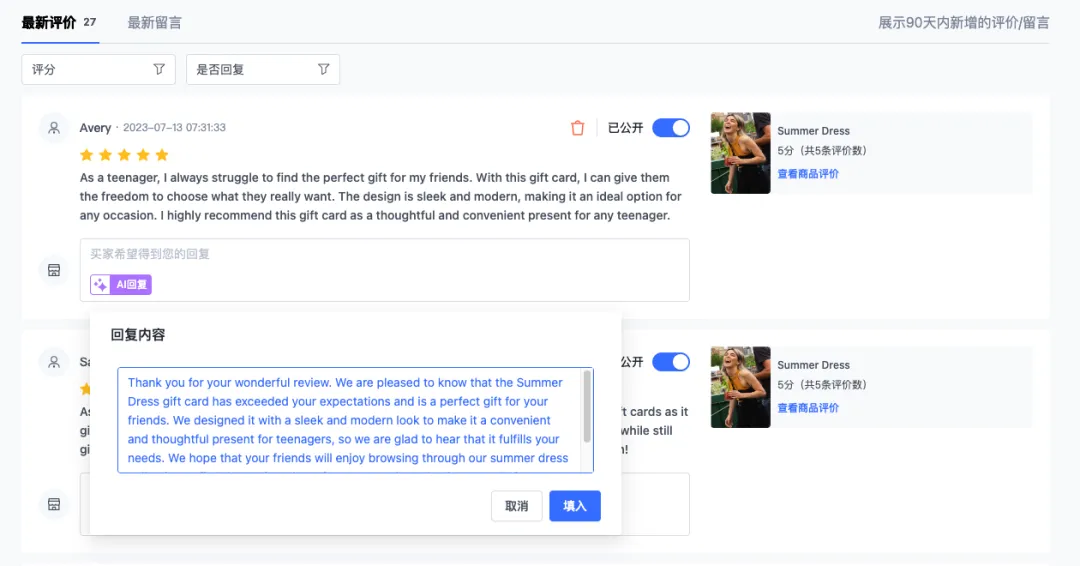
Task: Click the second reviewer's avatar icon
Action: (x=54, y=362)
